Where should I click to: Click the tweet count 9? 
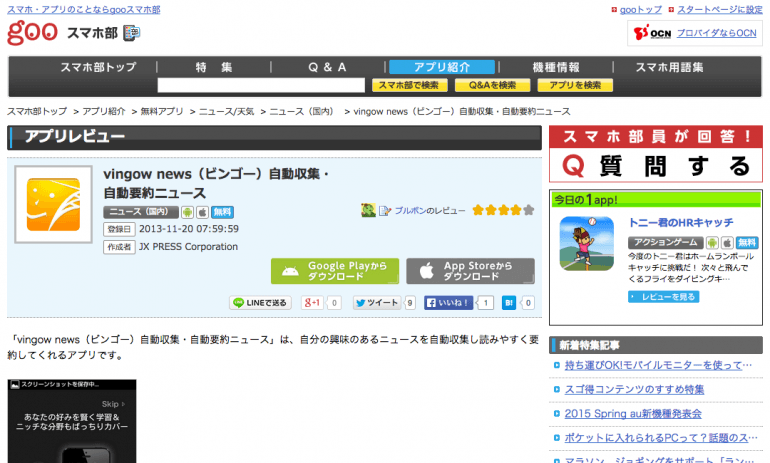(x=410, y=303)
